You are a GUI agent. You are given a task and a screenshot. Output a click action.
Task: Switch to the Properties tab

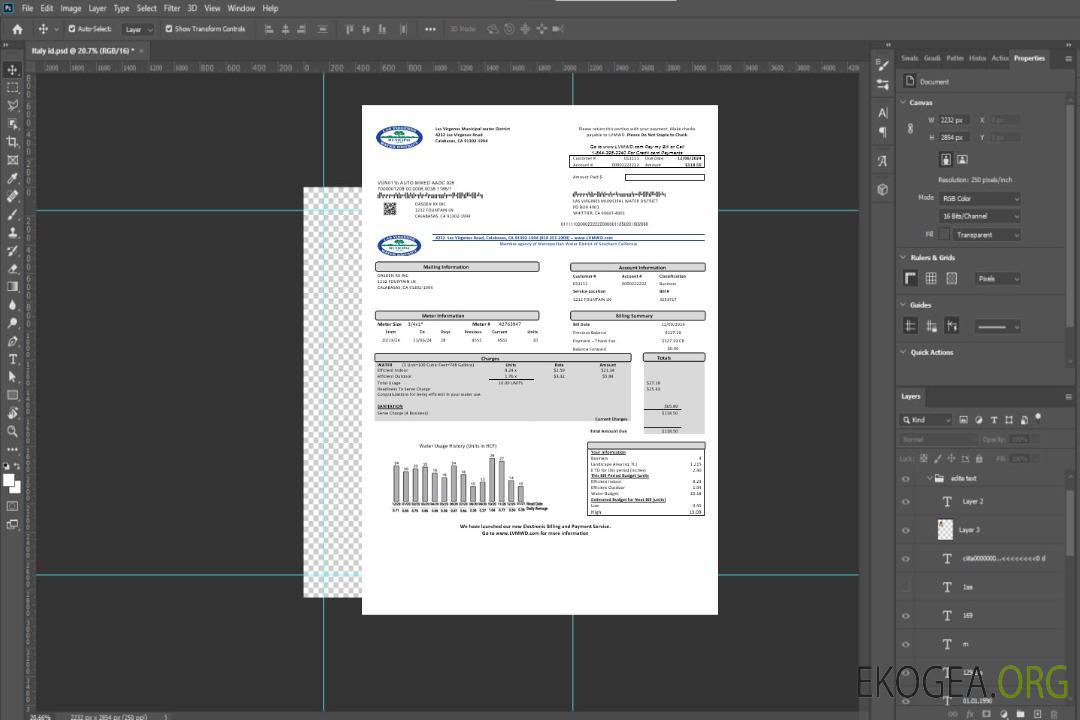[1029, 59]
